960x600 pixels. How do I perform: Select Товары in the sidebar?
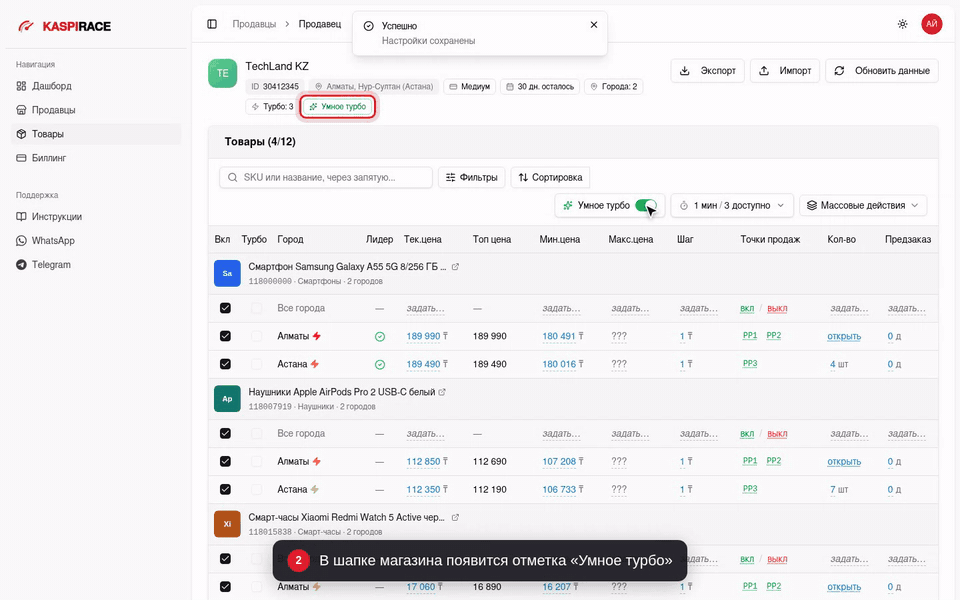96,134
